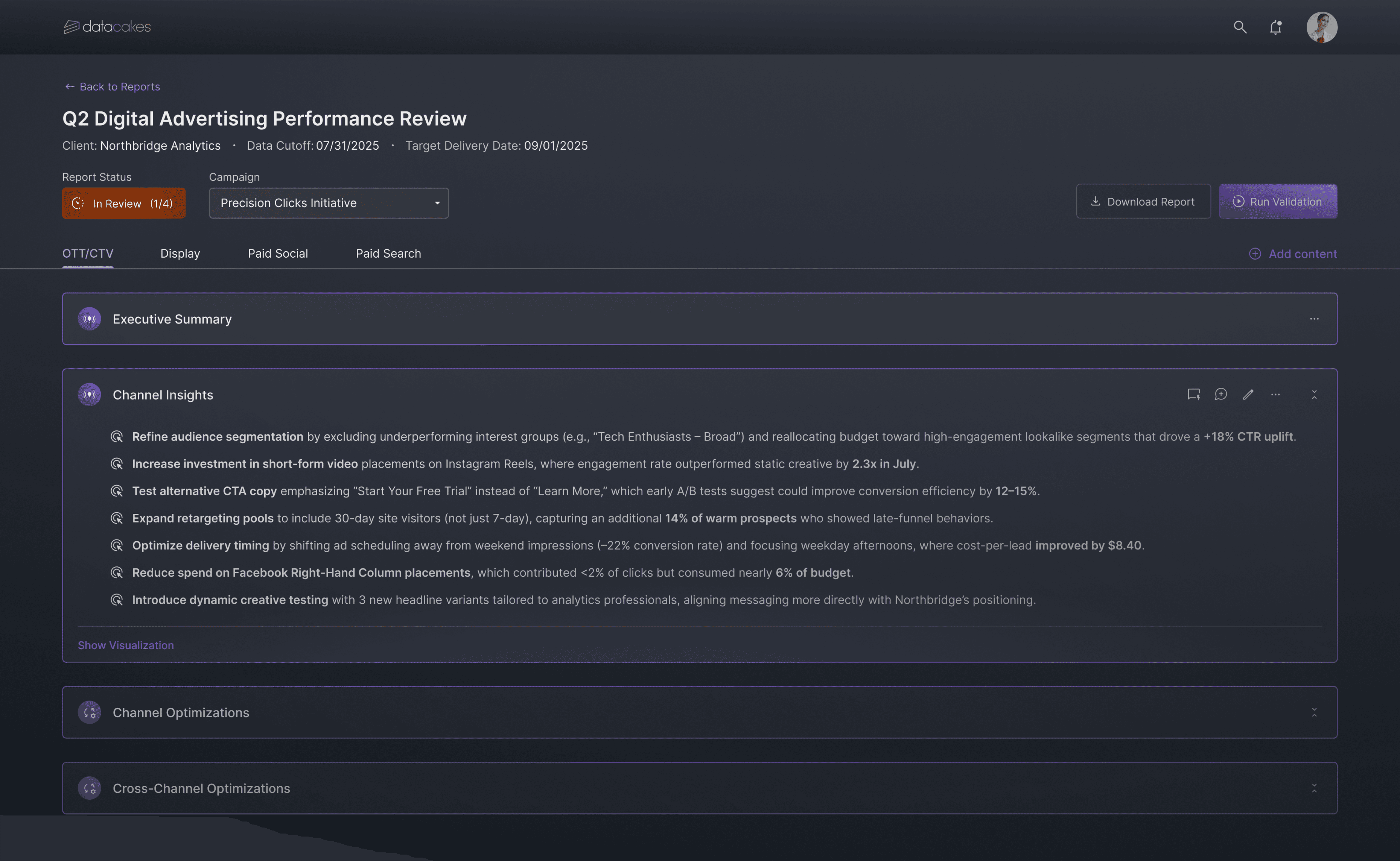This screenshot has height=861, width=1400.
Task: Click the AI comment icon in Channel Insights
Action: [x=1193, y=394]
